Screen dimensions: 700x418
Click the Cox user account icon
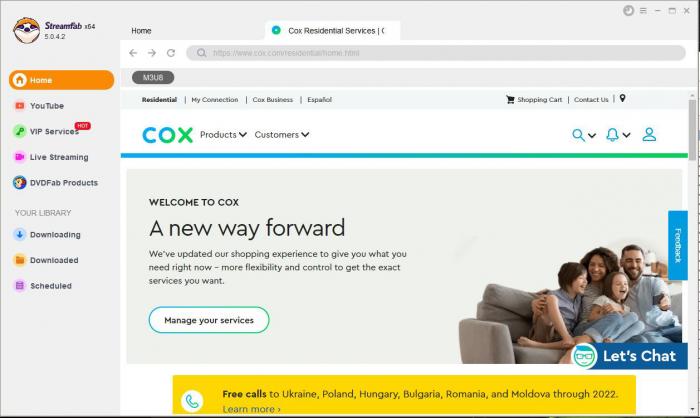point(649,134)
